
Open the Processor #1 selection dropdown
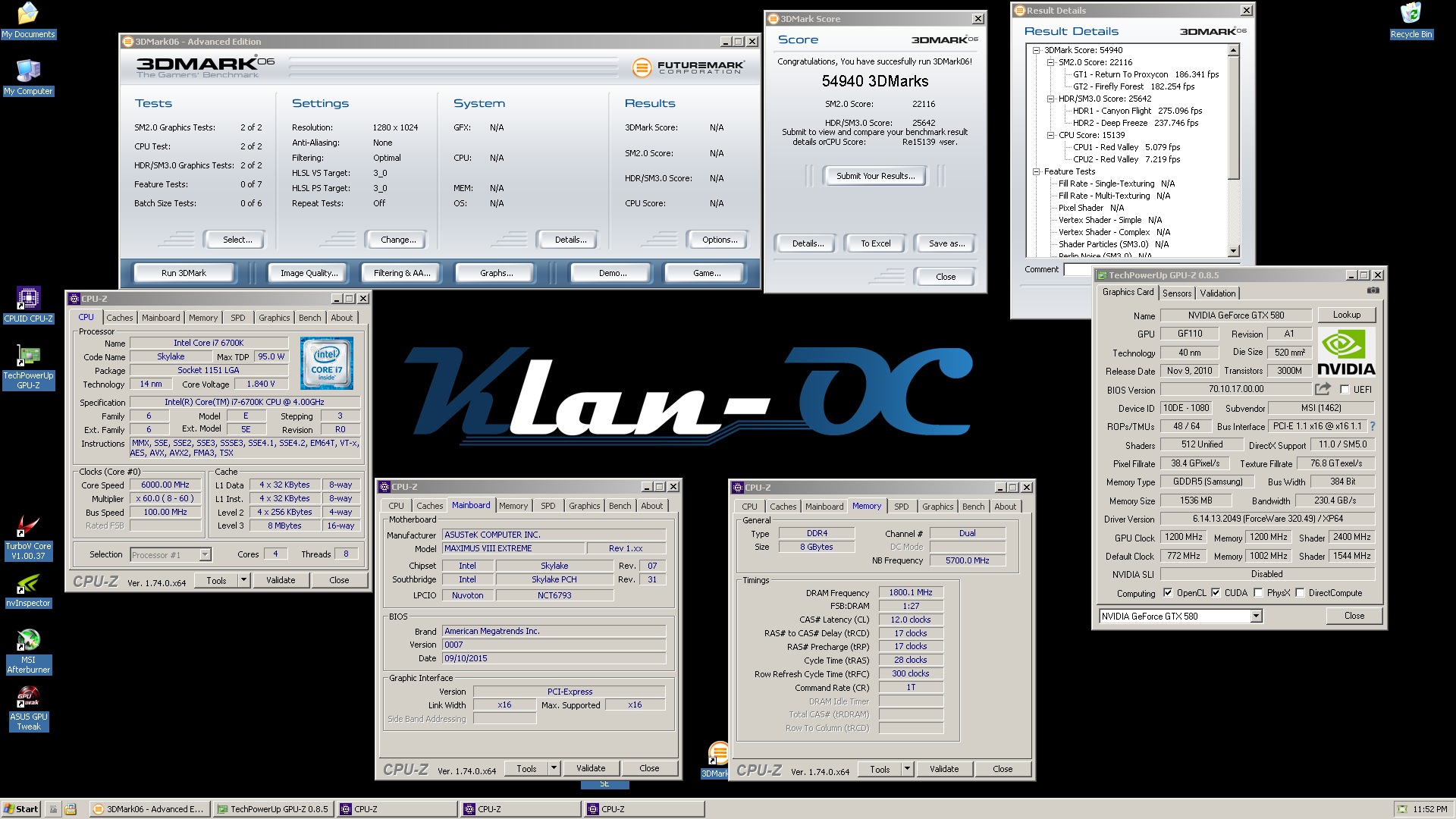point(205,555)
